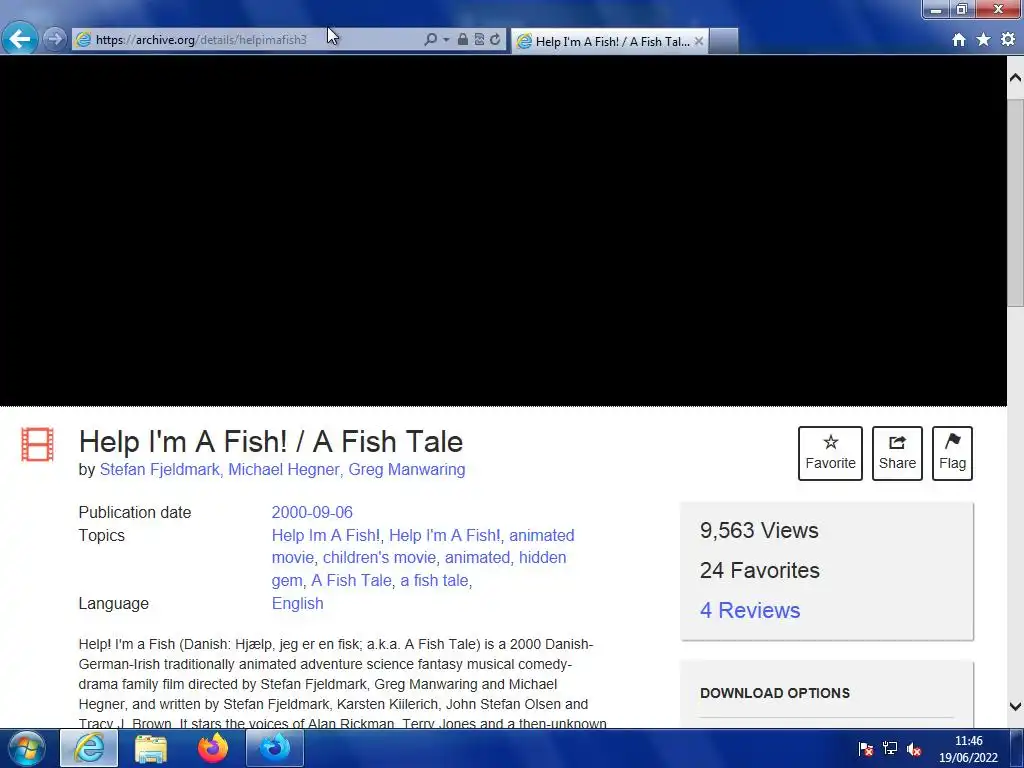This screenshot has height=768, width=1024.
Task: Open creator link Greg Manwaring
Action: pyautogui.click(x=407, y=470)
